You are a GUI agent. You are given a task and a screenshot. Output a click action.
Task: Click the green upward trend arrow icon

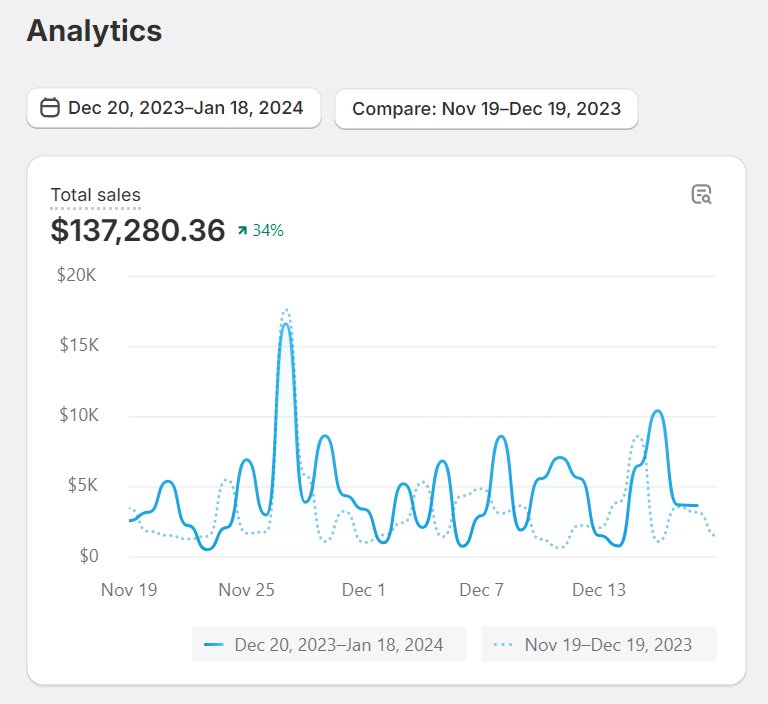click(x=242, y=230)
